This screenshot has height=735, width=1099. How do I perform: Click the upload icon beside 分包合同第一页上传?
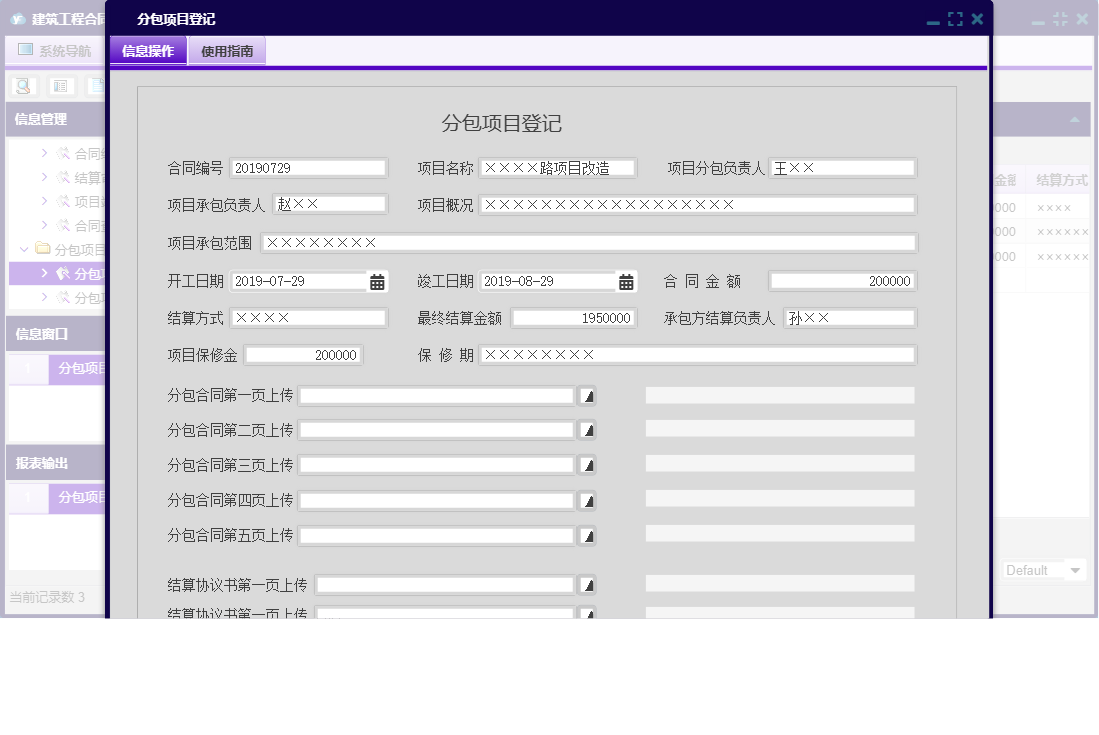(587, 395)
